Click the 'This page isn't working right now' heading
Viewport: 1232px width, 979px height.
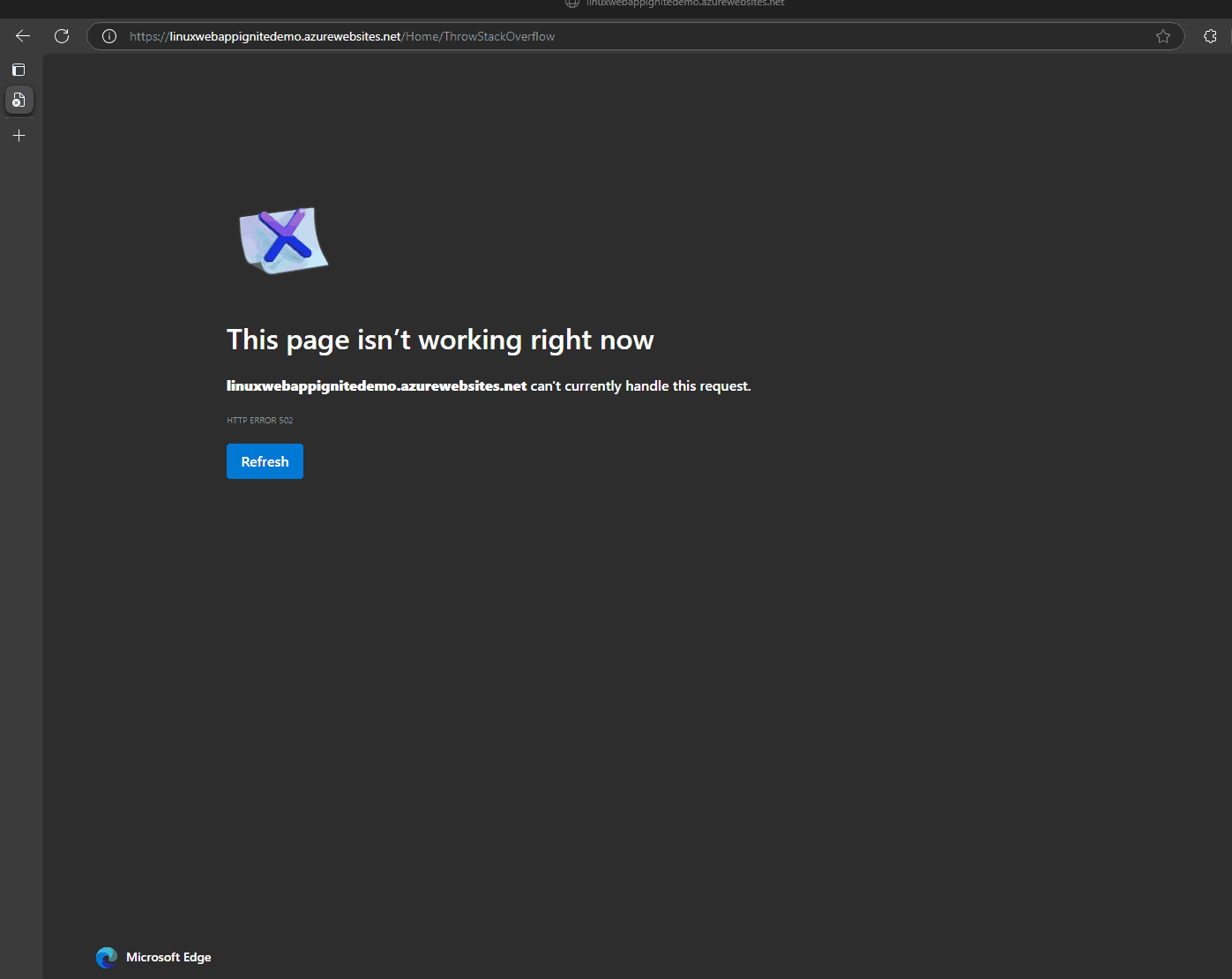coord(440,340)
